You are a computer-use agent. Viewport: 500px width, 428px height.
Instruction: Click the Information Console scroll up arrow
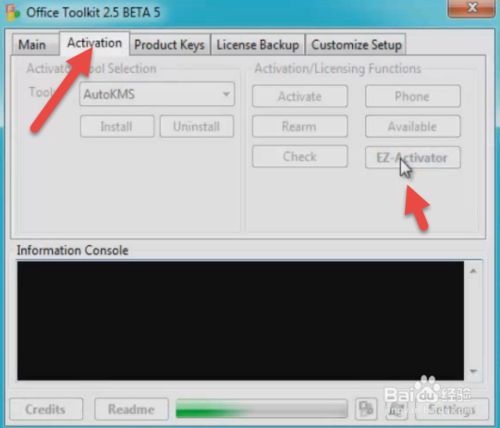coord(473,271)
